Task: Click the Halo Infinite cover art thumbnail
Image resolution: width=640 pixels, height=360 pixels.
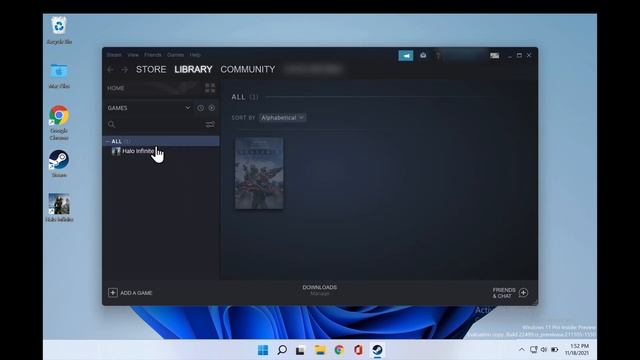Action: click(x=259, y=173)
